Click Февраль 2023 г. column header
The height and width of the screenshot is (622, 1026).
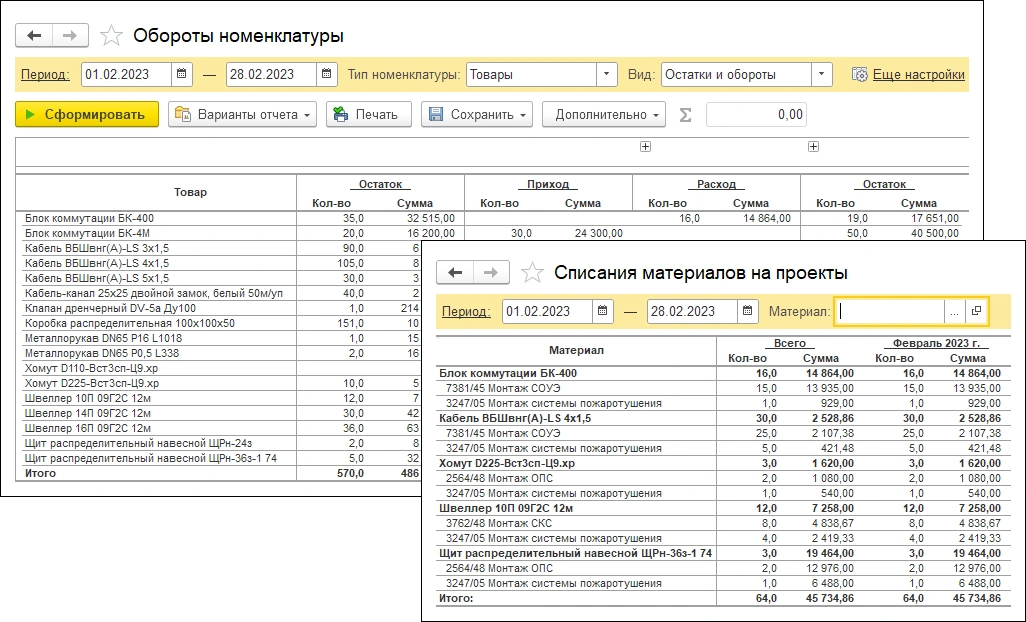click(936, 343)
